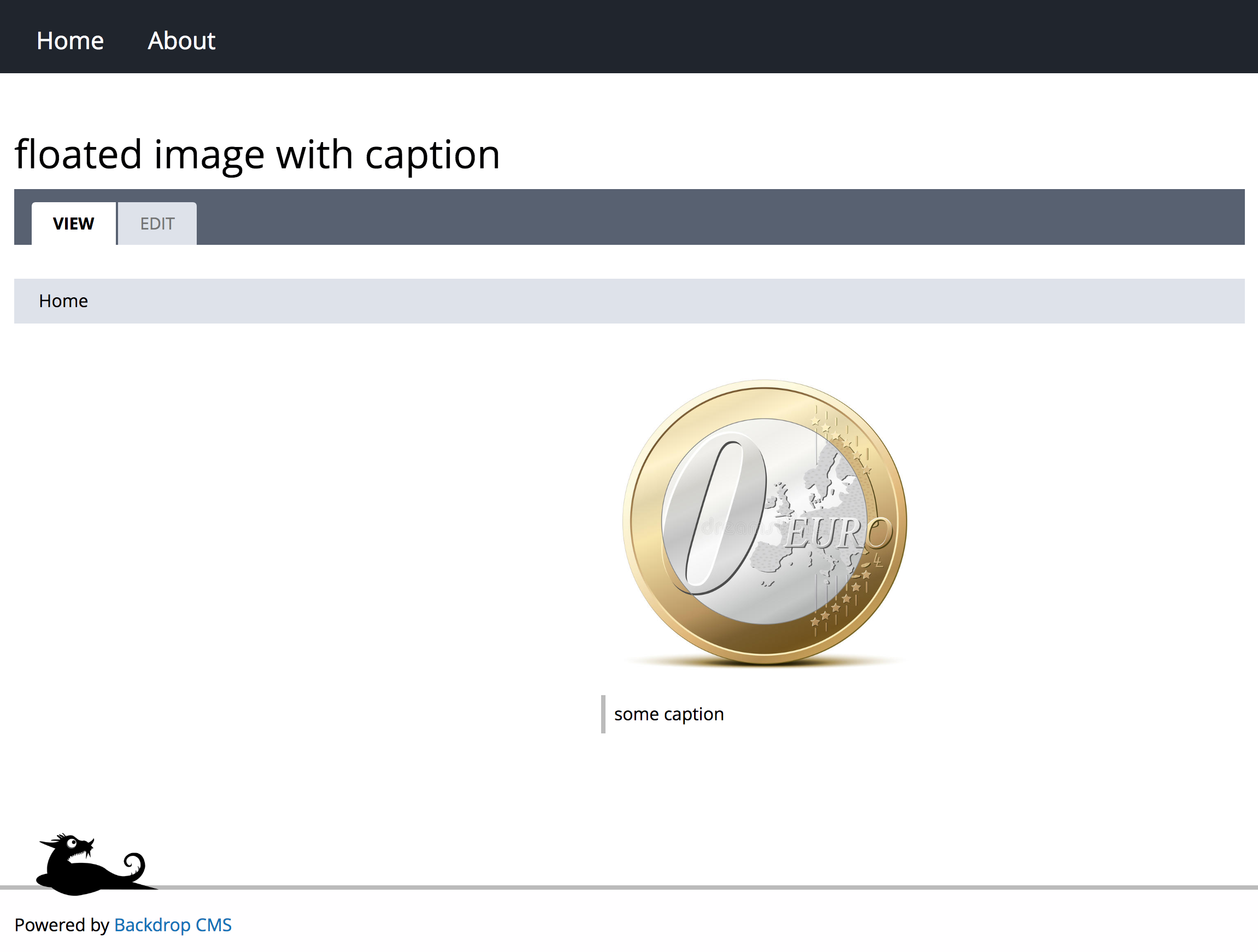Open the About page from navigation
This screenshot has width=1258, height=952.
(181, 41)
